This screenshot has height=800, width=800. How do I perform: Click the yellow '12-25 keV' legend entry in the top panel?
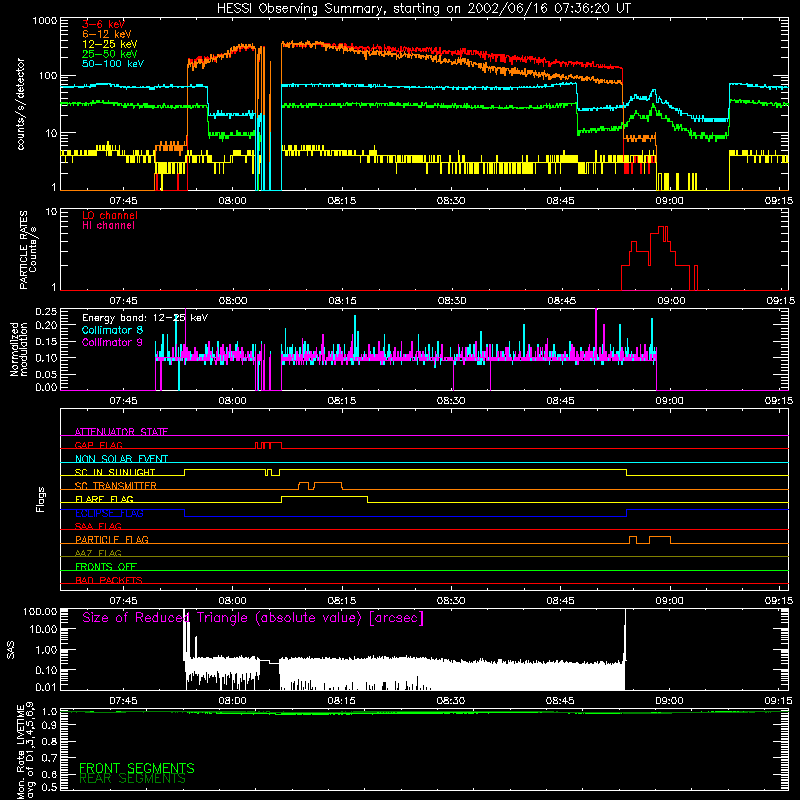(x=110, y=44)
